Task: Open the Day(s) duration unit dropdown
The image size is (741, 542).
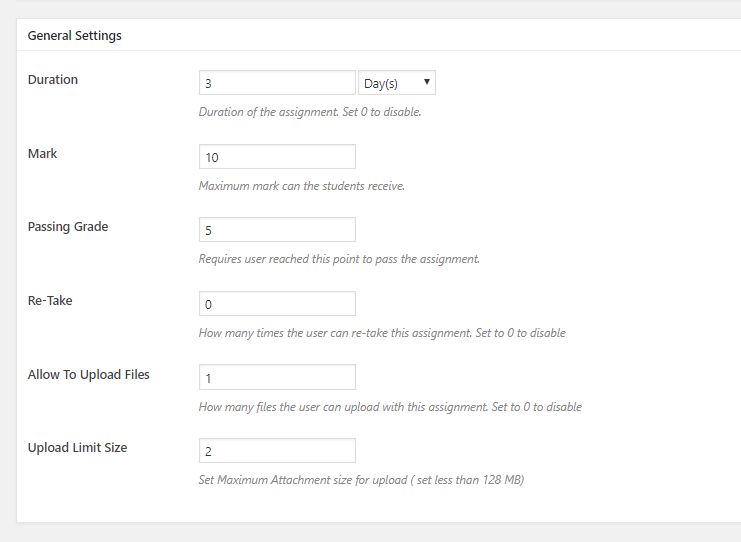Action: [396, 83]
